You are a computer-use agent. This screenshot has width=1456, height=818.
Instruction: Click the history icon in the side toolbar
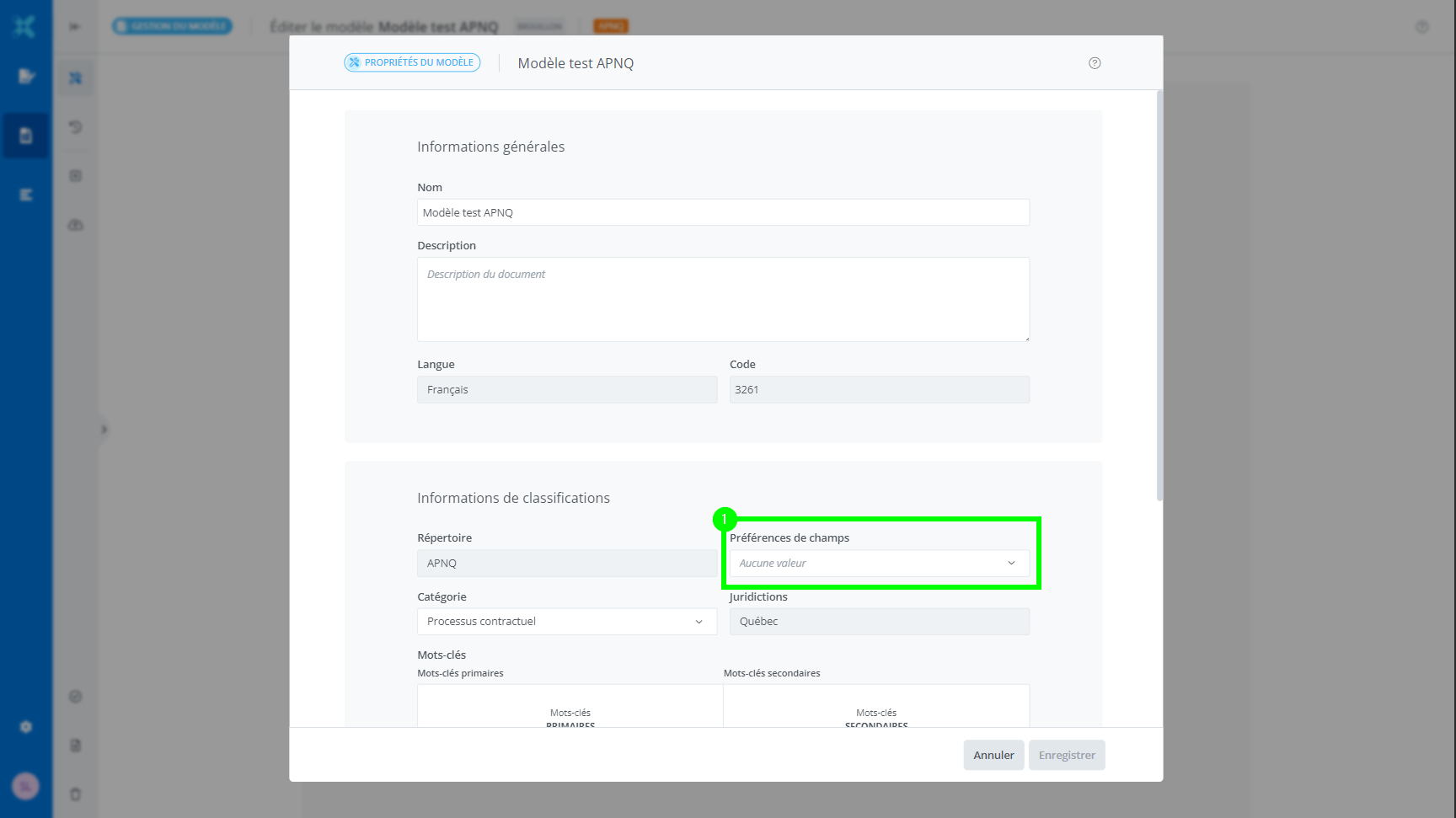(75, 127)
